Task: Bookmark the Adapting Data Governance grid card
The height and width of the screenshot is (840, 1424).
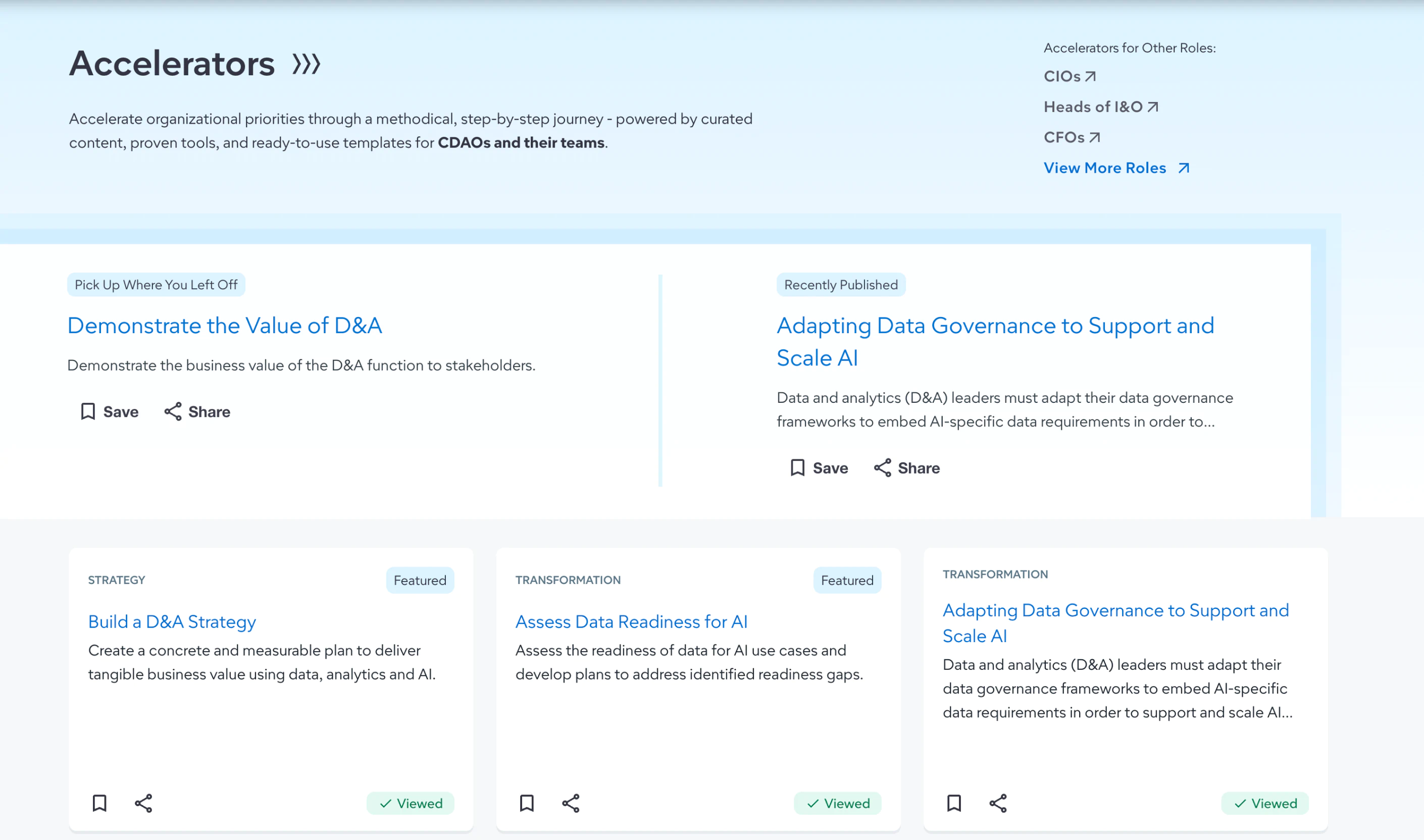Action: click(954, 803)
